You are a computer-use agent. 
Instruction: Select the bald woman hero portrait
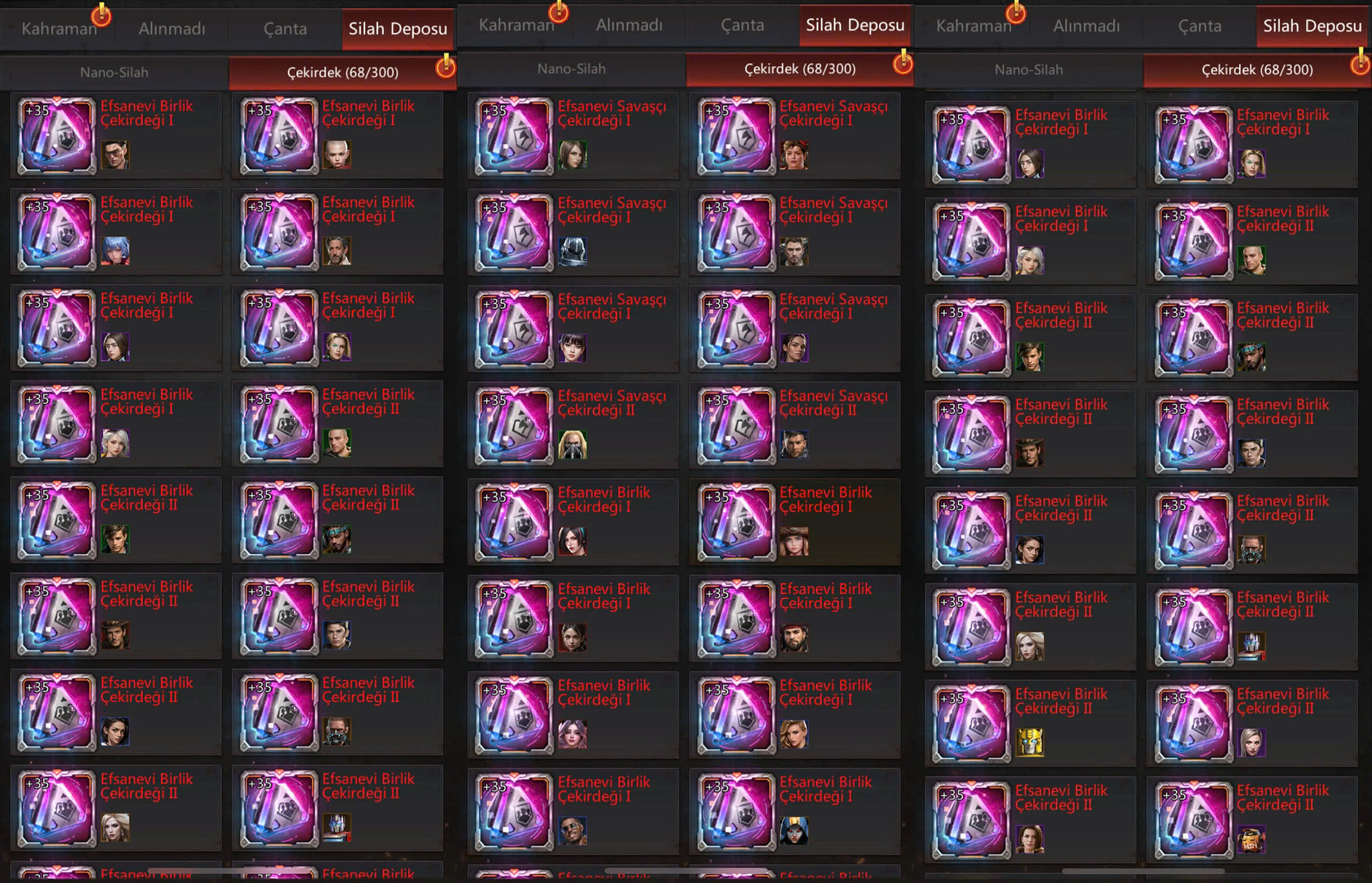pos(337,155)
